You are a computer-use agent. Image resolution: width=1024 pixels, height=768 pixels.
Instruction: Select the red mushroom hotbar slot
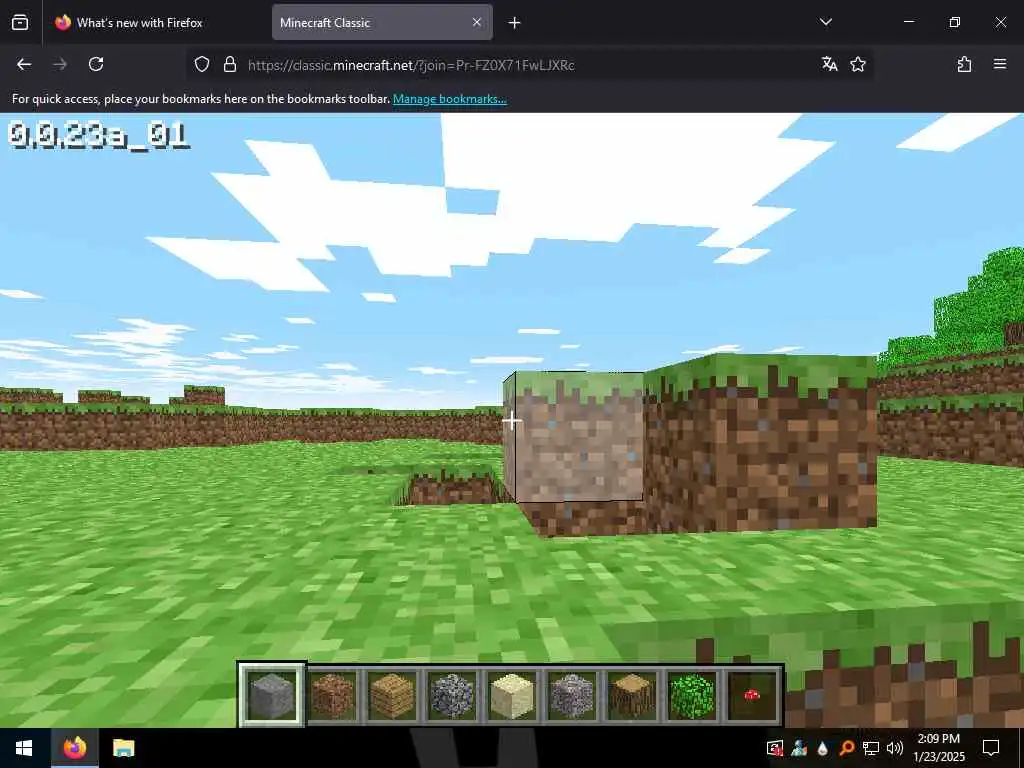click(x=752, y=695)
